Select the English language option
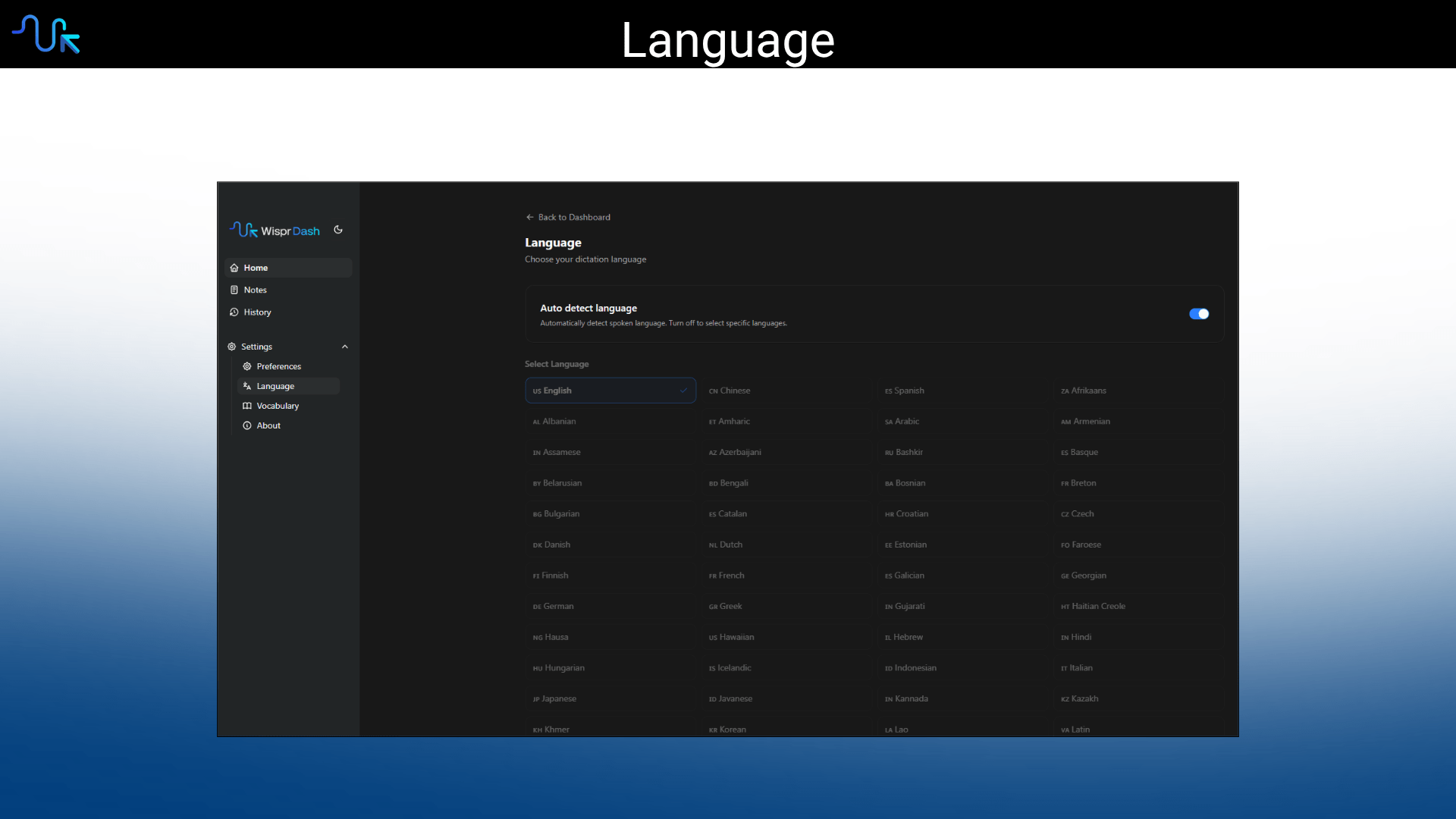This screenshot has height=819, width=1456. 610,391
